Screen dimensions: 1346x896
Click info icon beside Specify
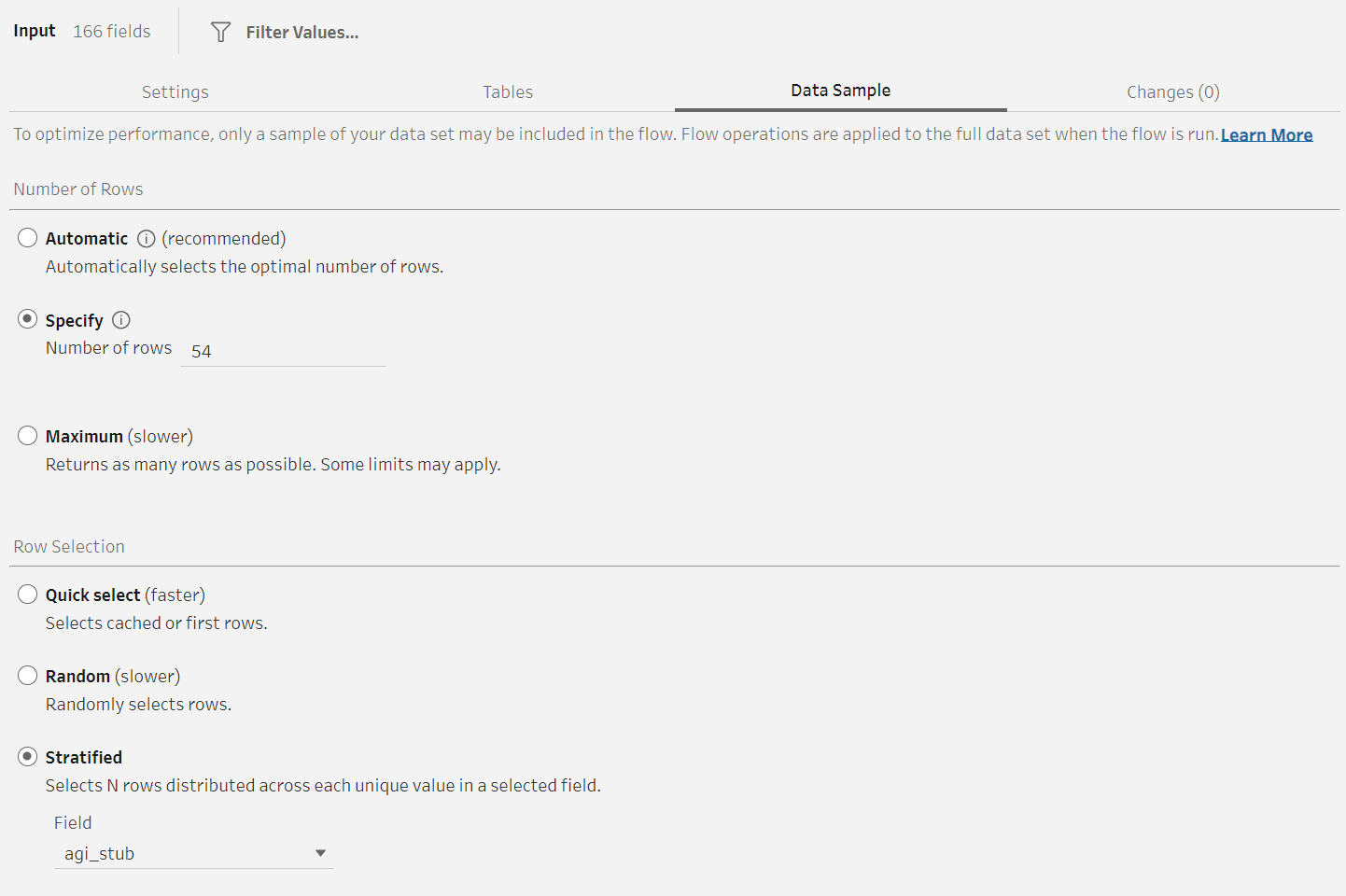121,320
